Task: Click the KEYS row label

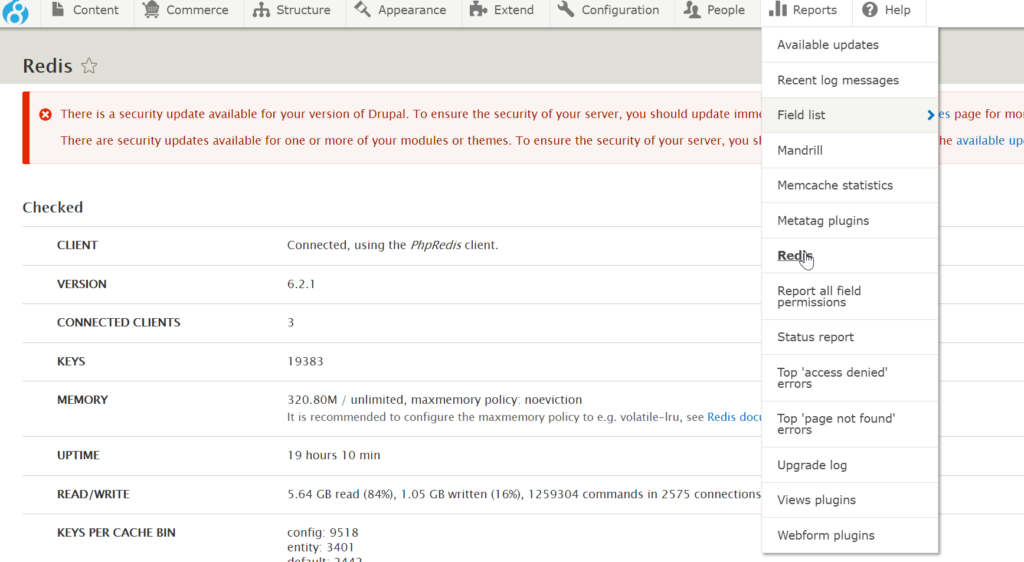Action: [71, 361]
